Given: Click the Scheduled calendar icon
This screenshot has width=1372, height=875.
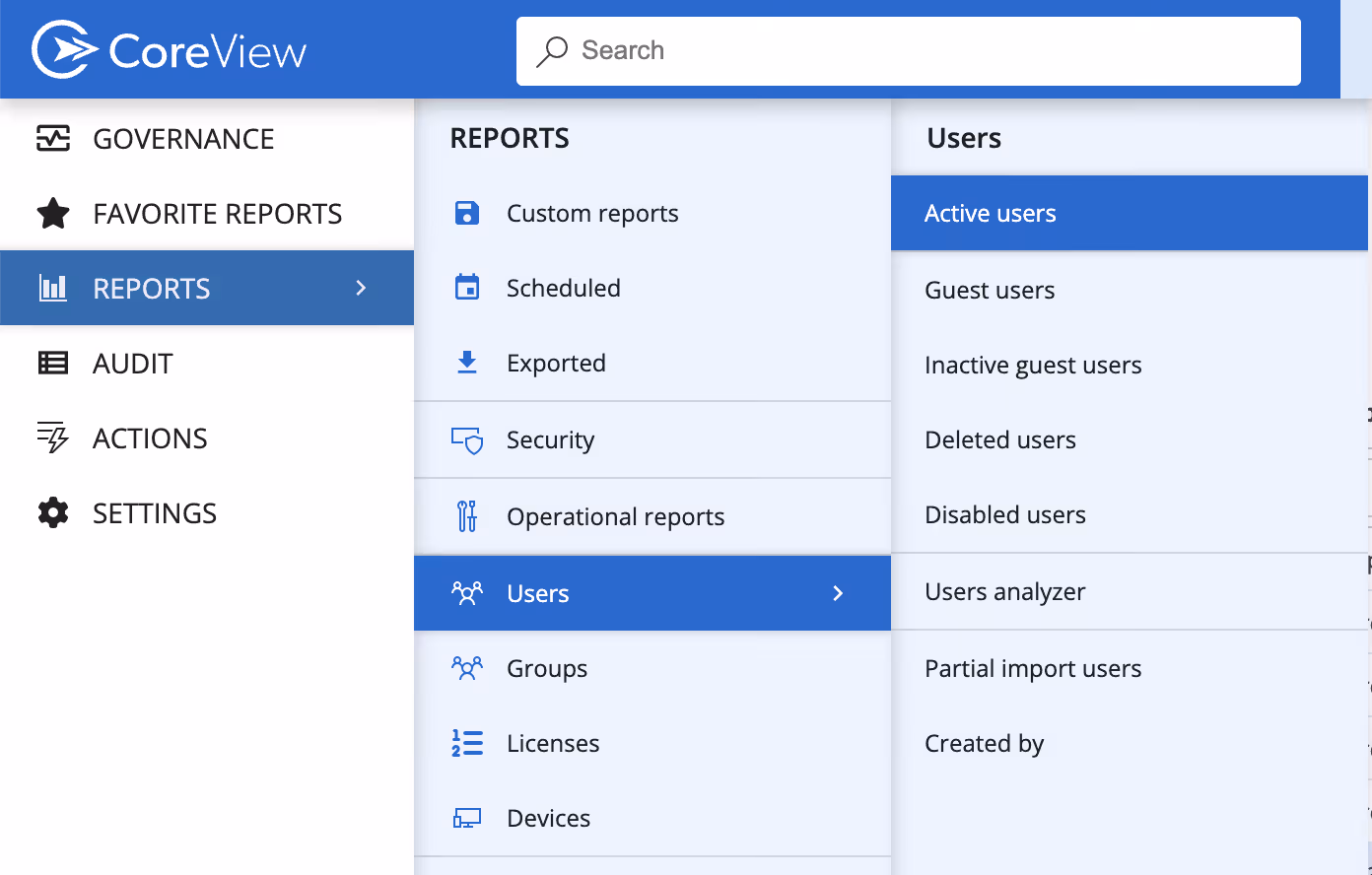Looking at the screenshot, I should tap(467, 288).
